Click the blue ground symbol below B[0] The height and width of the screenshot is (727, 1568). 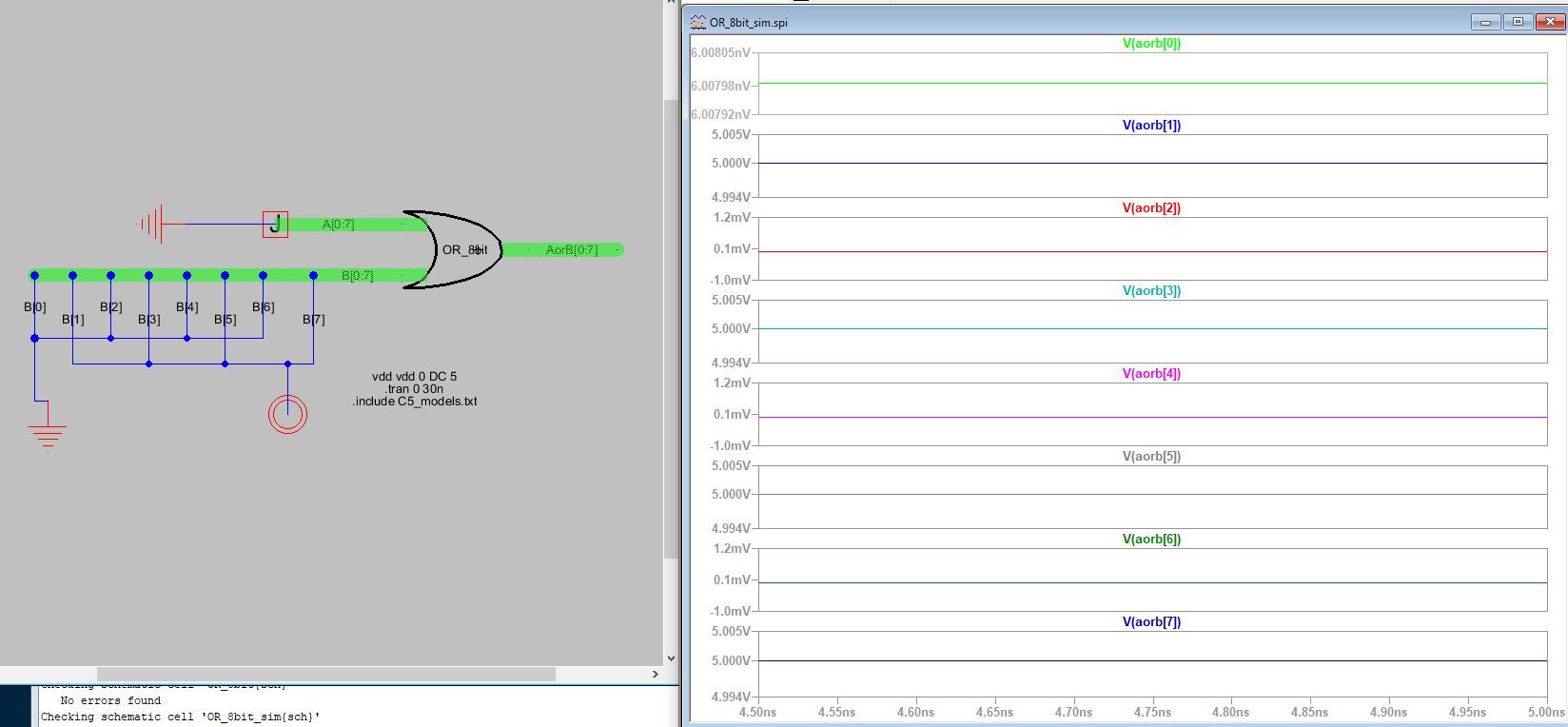(x=47, y=435)
